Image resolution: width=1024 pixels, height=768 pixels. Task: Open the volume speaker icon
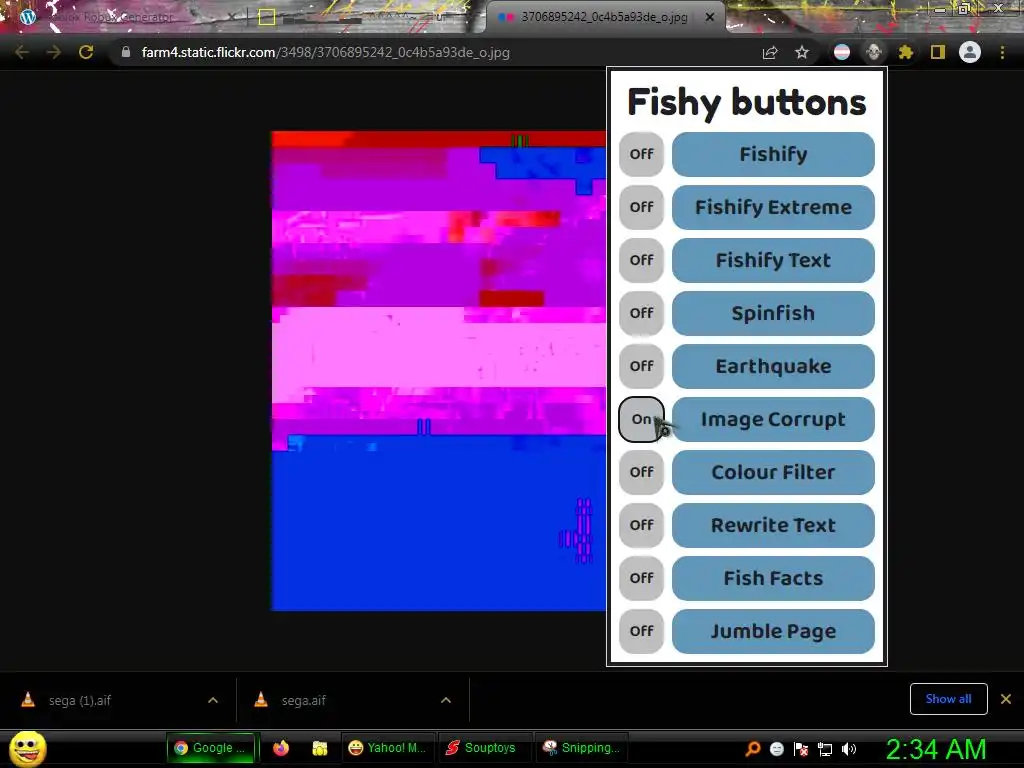[x=849, y=749]
